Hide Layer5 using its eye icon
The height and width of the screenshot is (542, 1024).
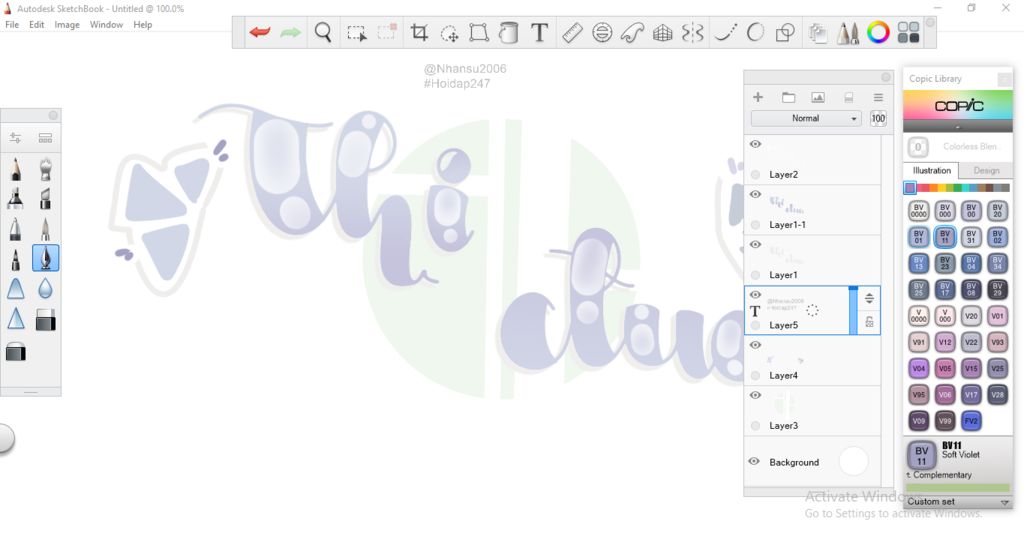756,295
